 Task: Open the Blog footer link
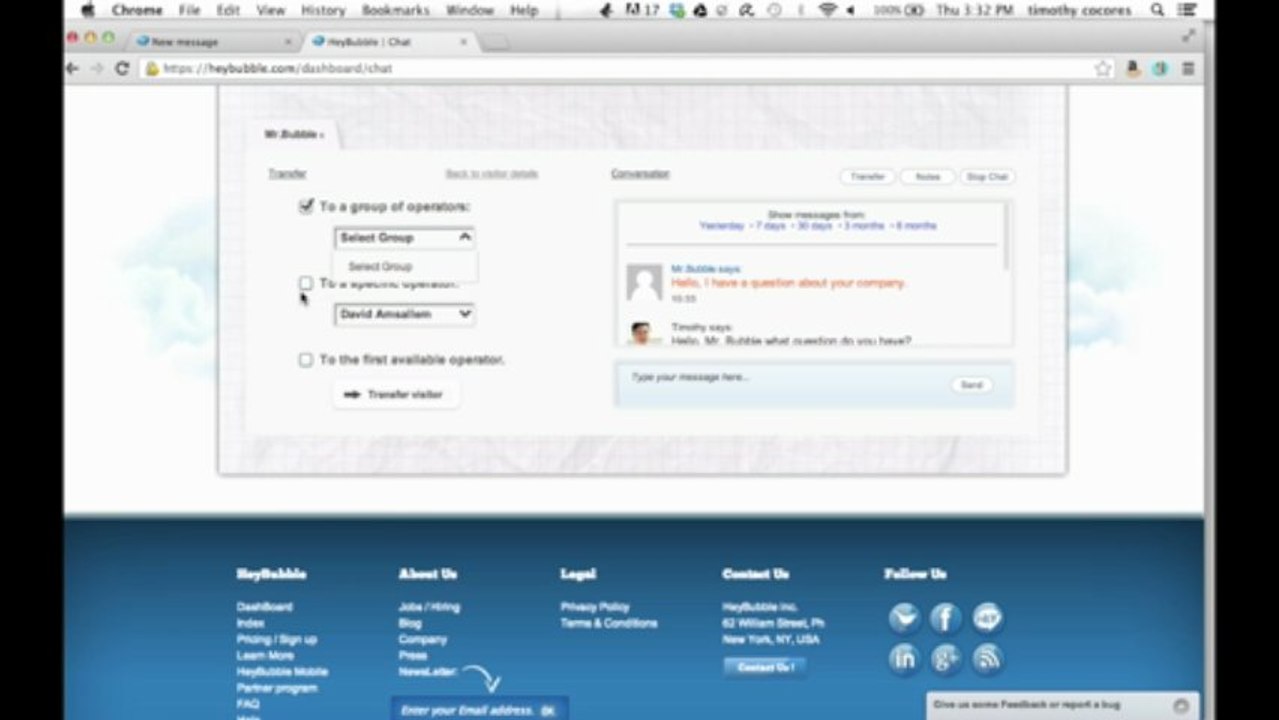click(x=410, y=623)
